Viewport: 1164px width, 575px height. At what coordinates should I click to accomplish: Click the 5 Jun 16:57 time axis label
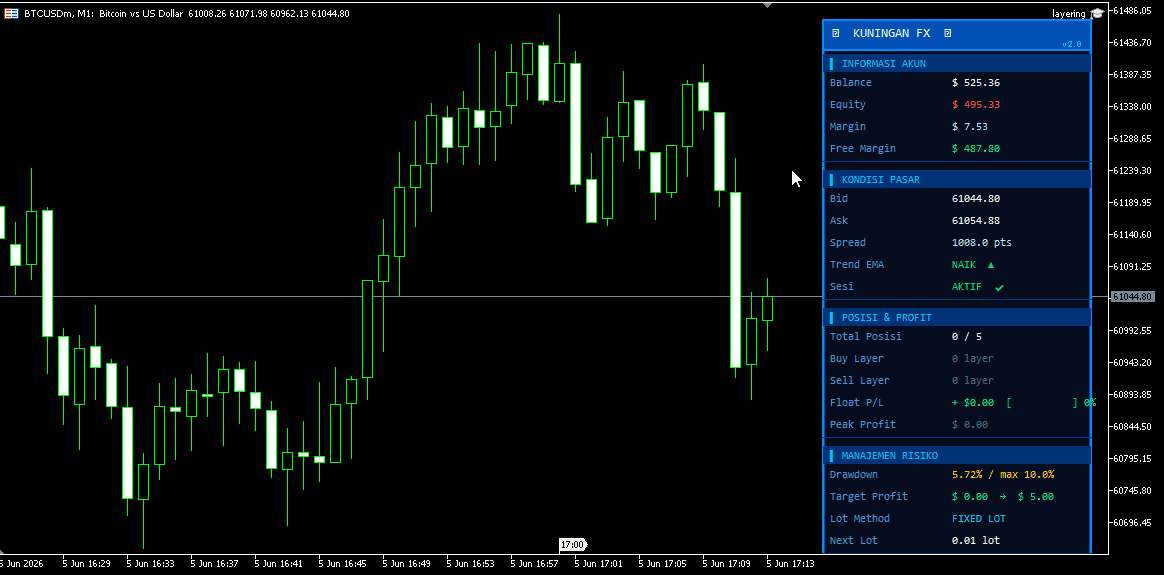tap(534, 564)
